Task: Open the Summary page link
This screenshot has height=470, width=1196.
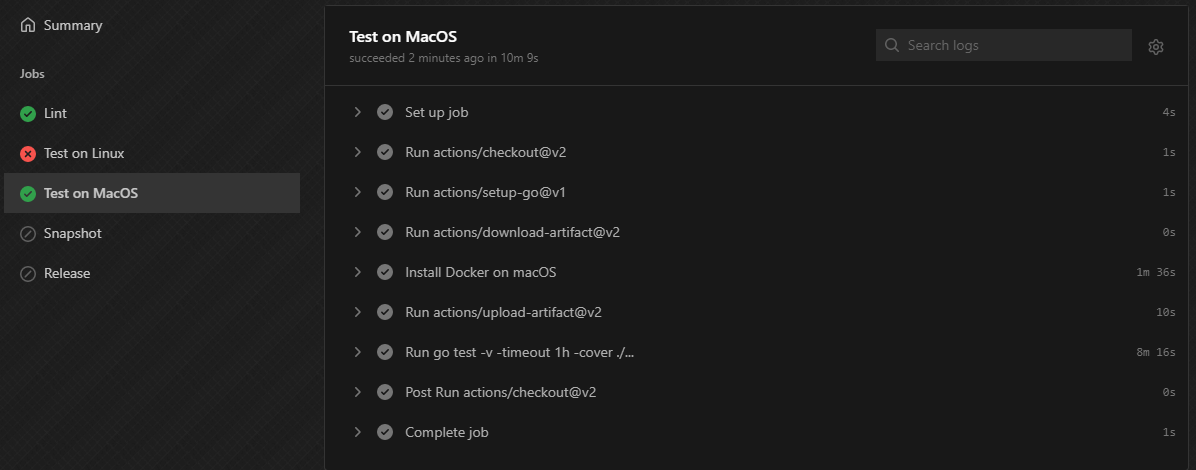Action: (72, 25)
